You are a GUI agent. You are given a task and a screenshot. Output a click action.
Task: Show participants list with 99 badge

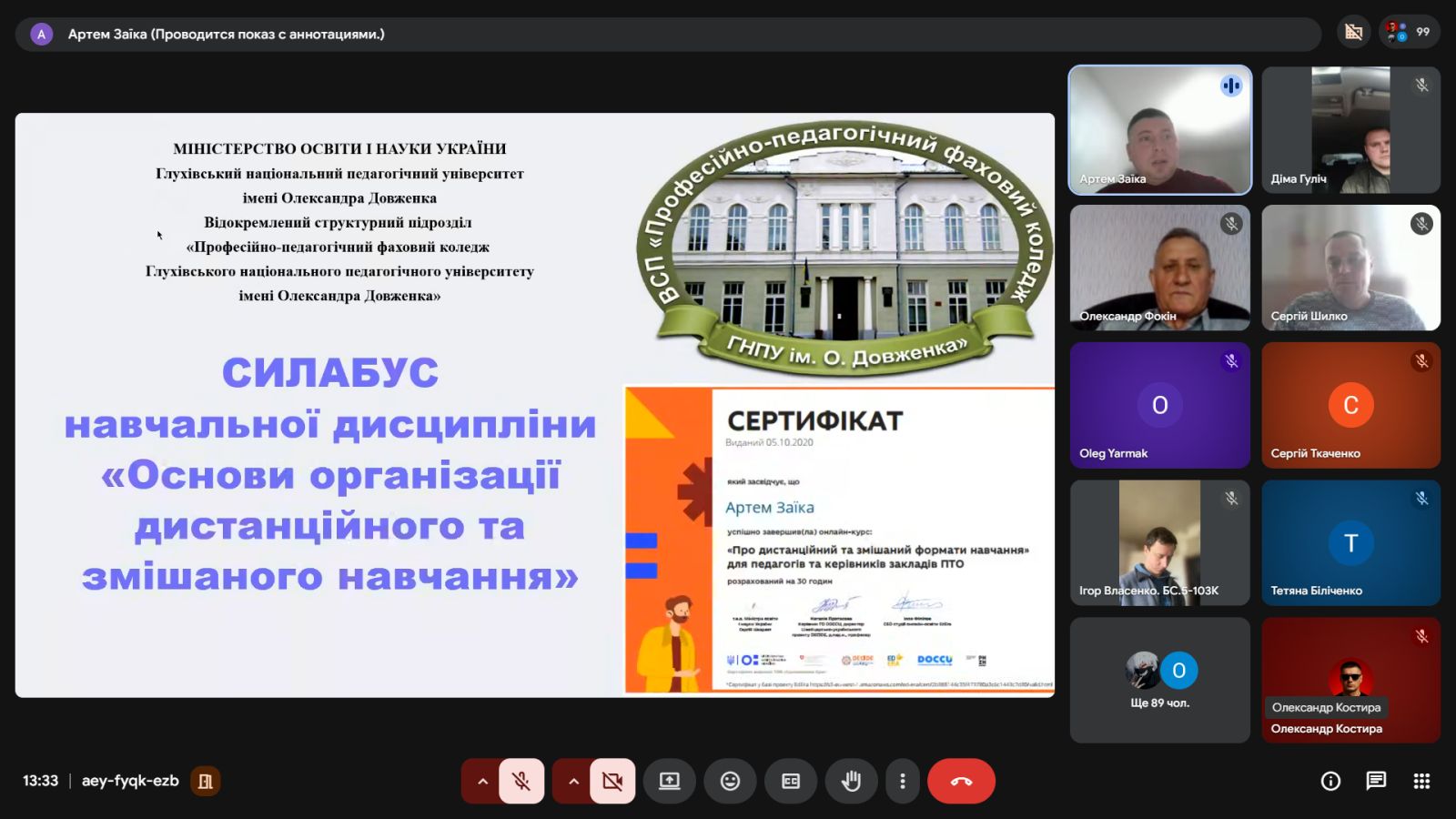(1409, 33)
